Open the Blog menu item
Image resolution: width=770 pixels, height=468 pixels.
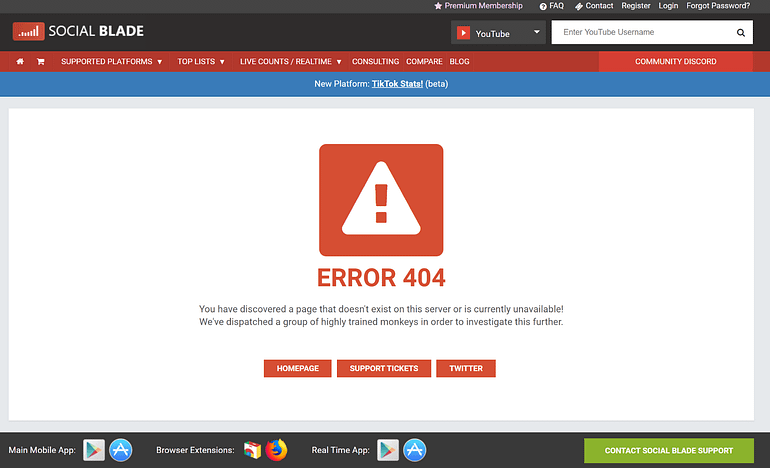459,62
